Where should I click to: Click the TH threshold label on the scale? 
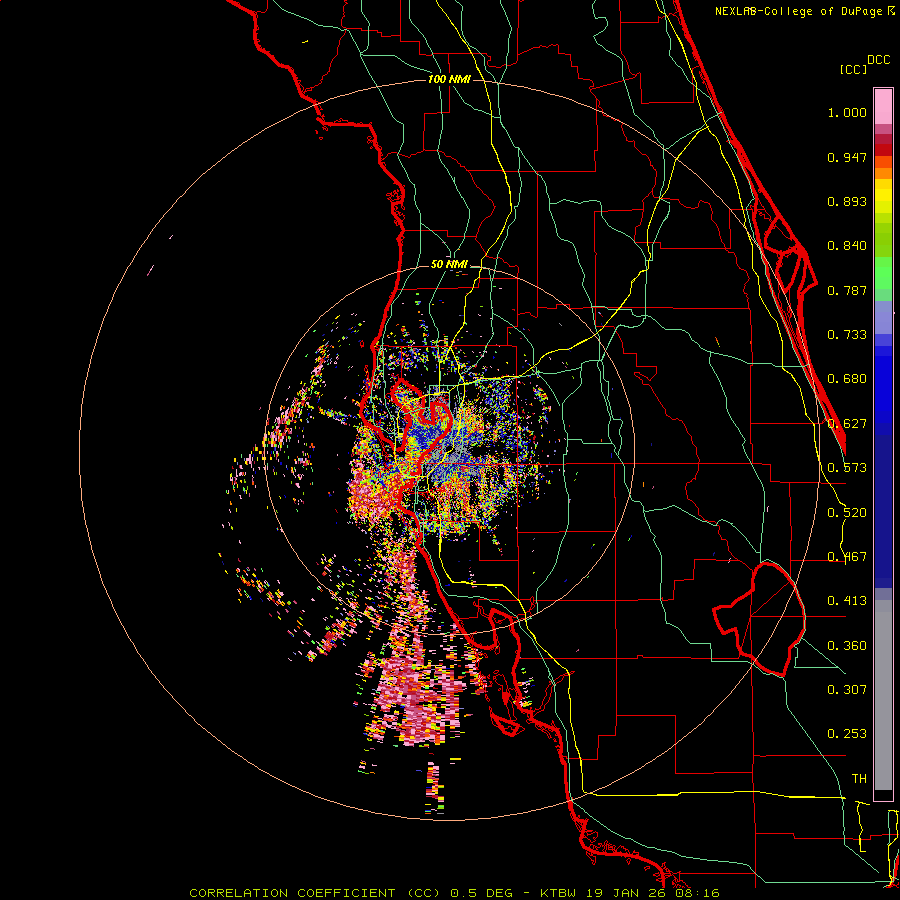859,779
